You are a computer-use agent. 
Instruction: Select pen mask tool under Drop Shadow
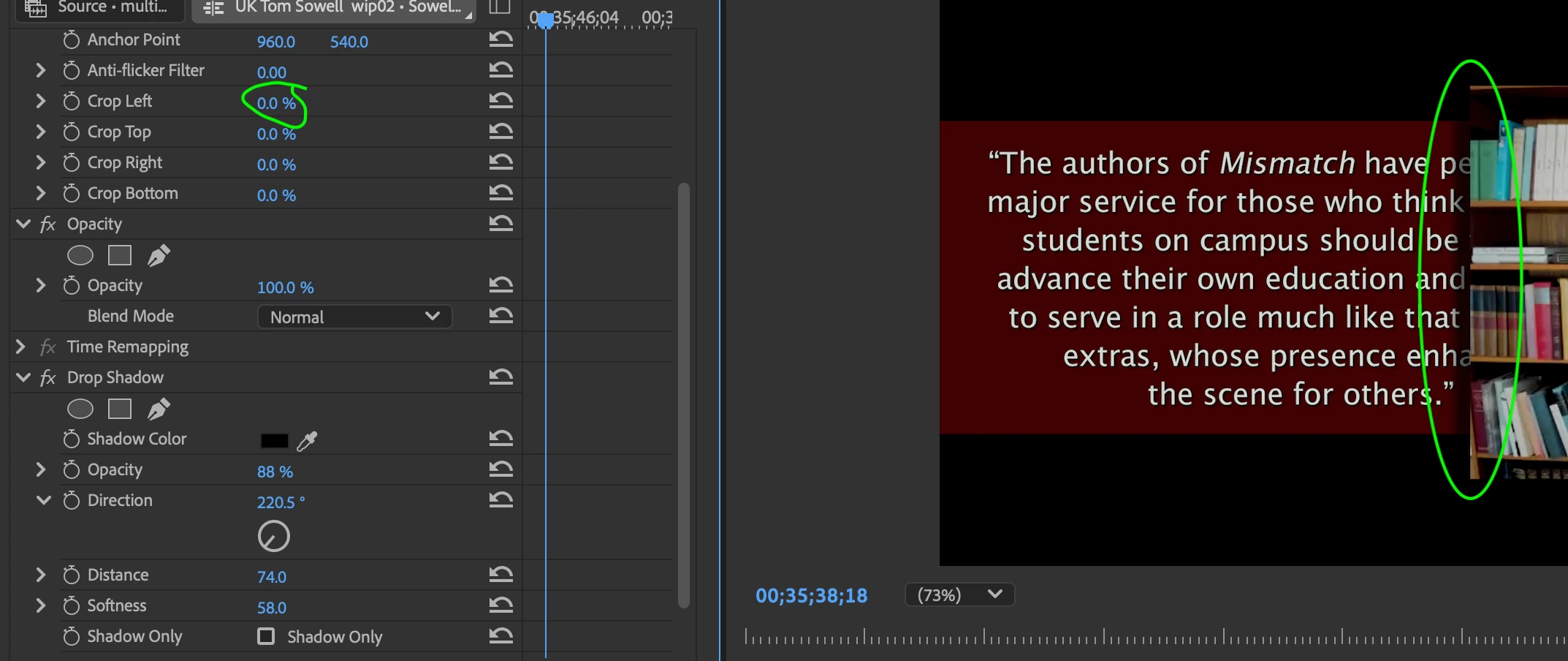tap(159, 409)
